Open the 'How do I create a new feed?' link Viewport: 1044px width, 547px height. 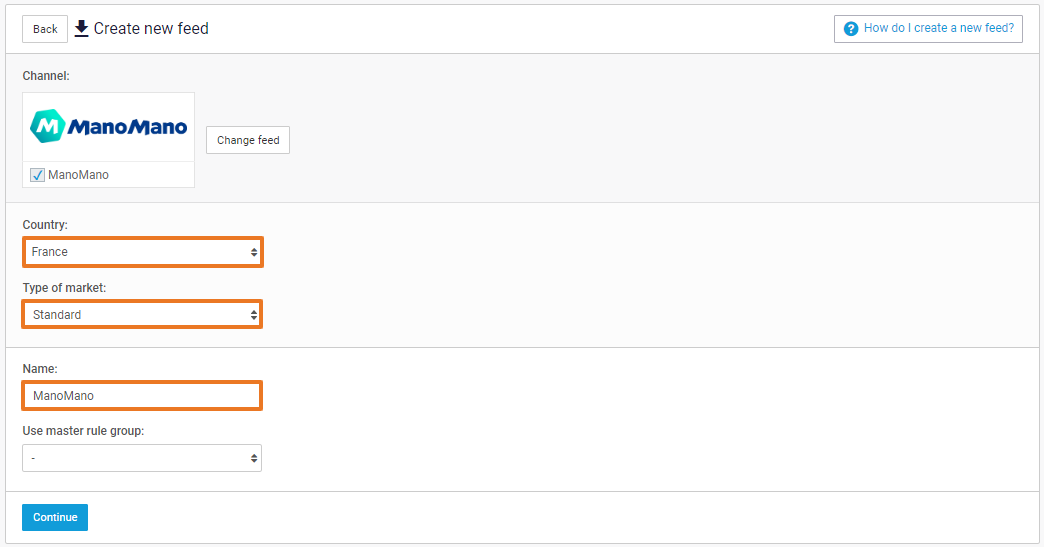(938, 28)
